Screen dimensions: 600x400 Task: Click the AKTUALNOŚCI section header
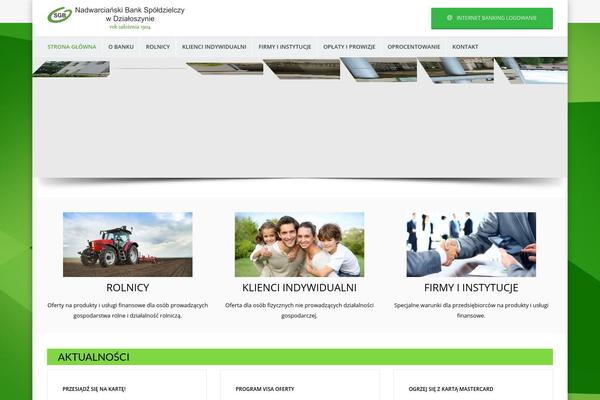(x=300, y=357)
